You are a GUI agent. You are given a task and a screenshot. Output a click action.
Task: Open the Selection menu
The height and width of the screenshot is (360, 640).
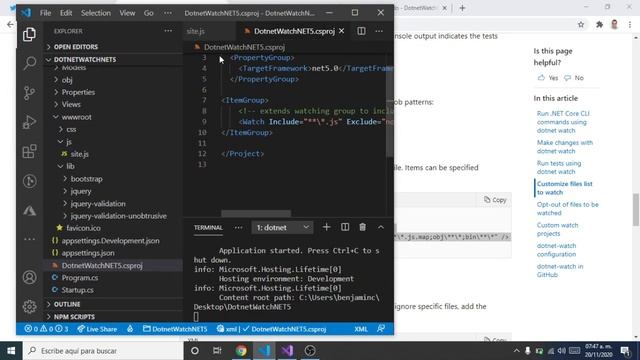point(96,13)
